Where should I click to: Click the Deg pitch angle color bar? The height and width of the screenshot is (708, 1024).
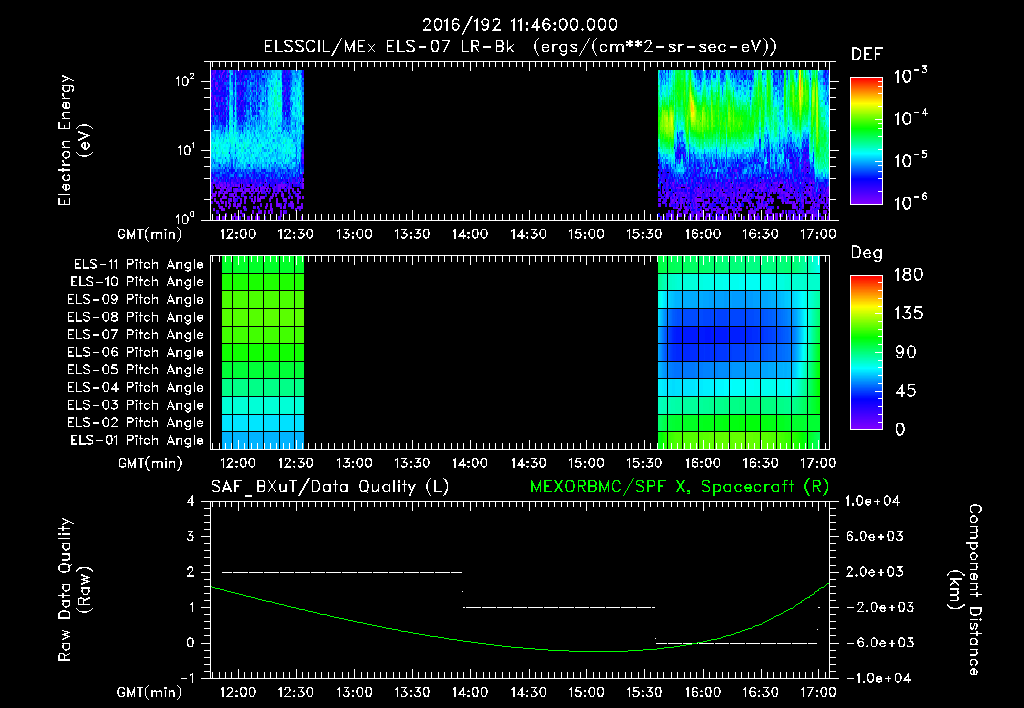tap(866, 353)
